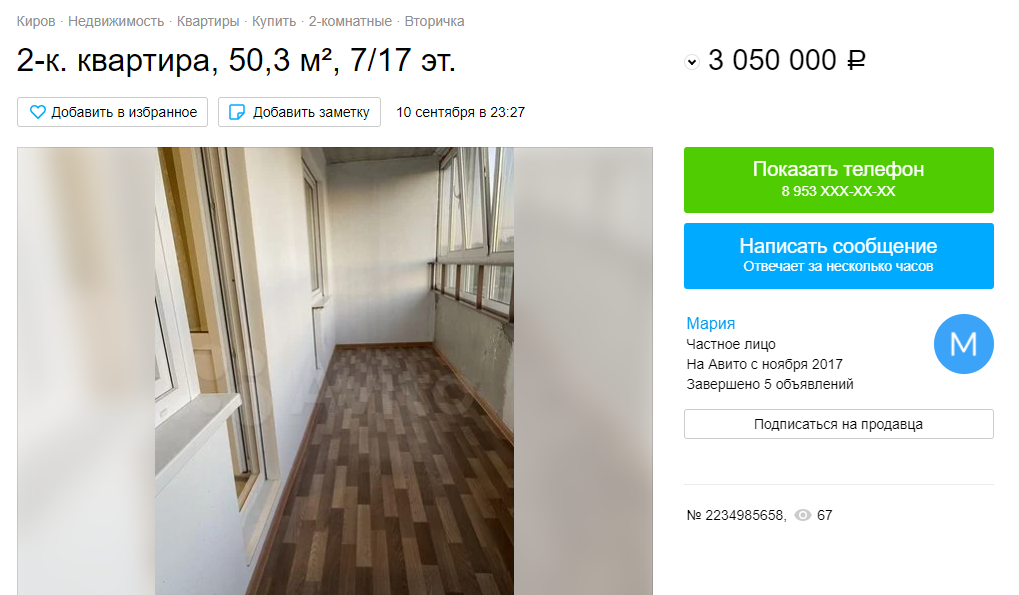Viewport: 1019px width, 595px height.
Task: Click the eye views counter icon
Action: pos(803,515)
